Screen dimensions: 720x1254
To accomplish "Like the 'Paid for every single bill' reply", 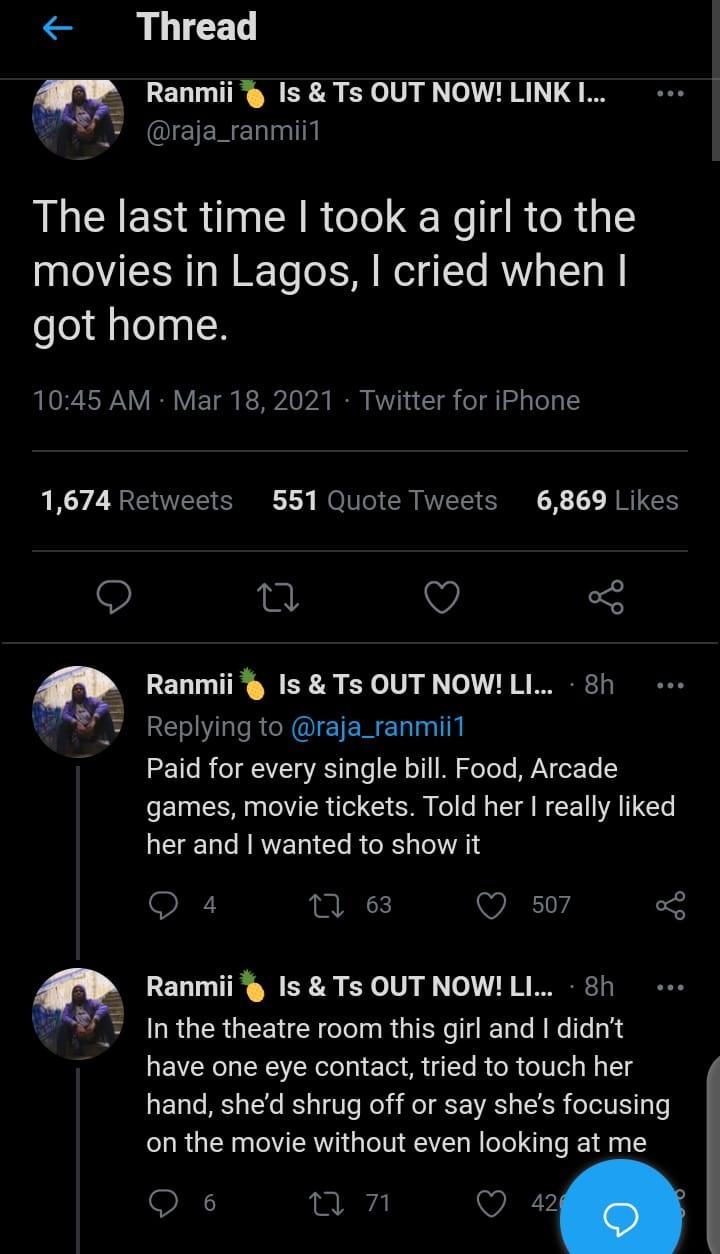I will click(491, 905).
